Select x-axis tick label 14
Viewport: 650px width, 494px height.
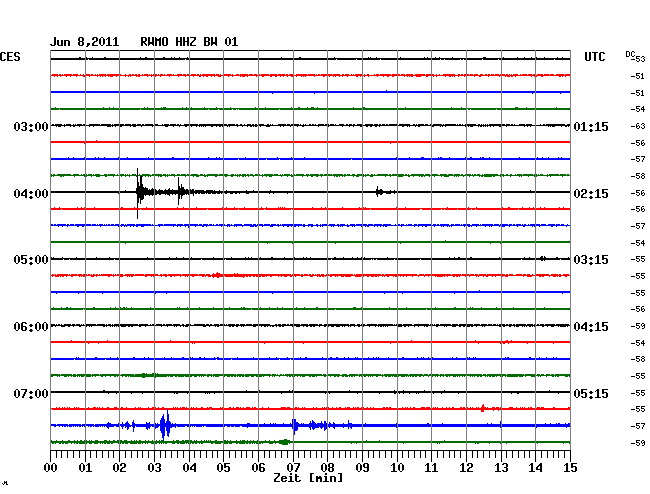pyautogui.click(x=536, y=467)
